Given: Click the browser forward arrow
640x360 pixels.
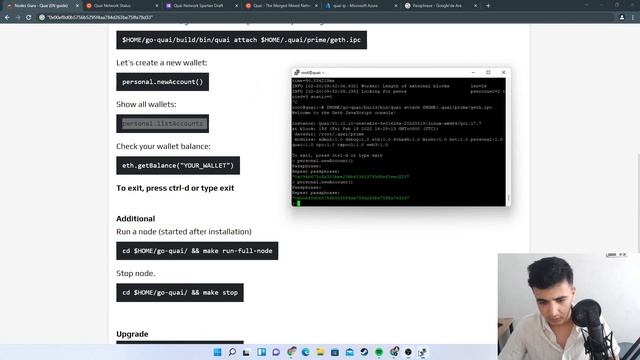Looking at the screenshot, I should pyautogui.click(x=18, y=18).
